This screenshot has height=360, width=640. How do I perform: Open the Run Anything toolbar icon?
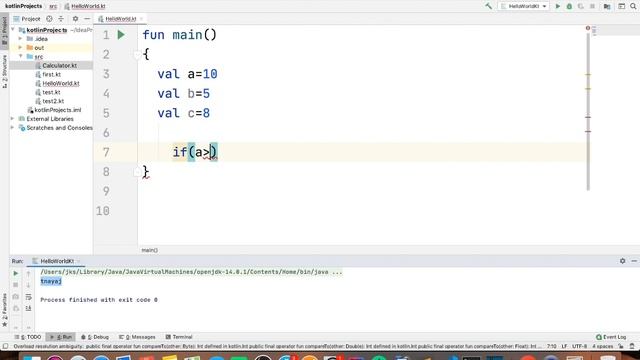pyautogui.click(x=621, y=6)
